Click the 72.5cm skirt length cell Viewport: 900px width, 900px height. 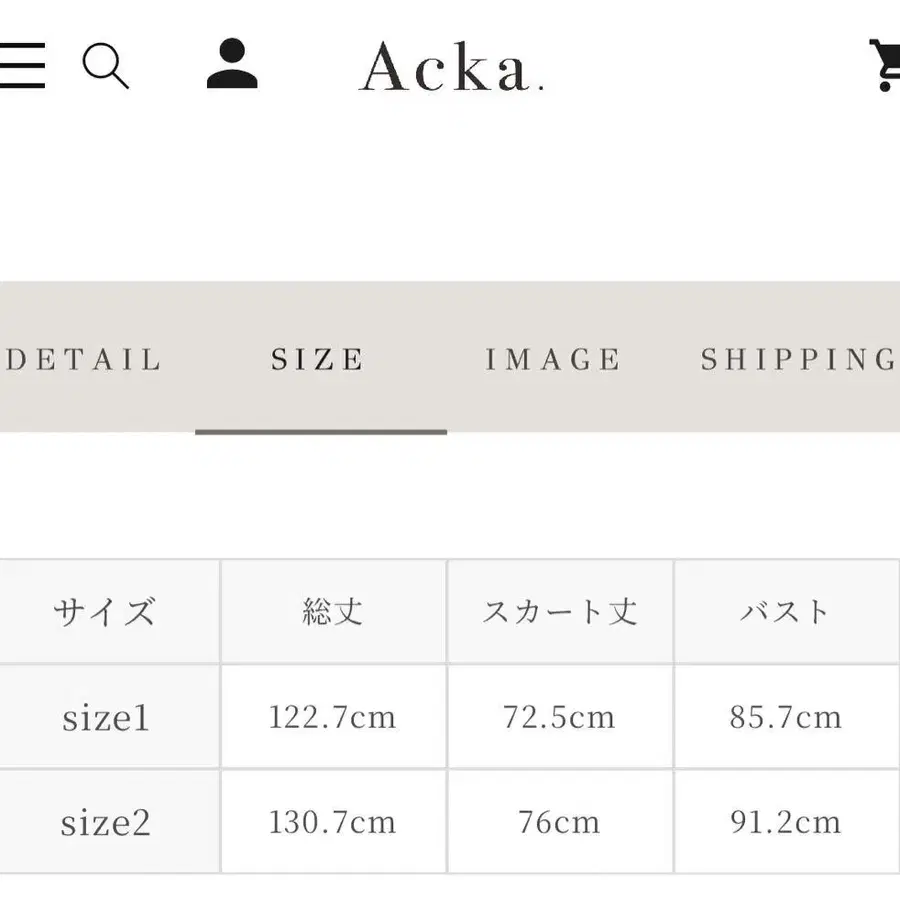pos(560,716)
